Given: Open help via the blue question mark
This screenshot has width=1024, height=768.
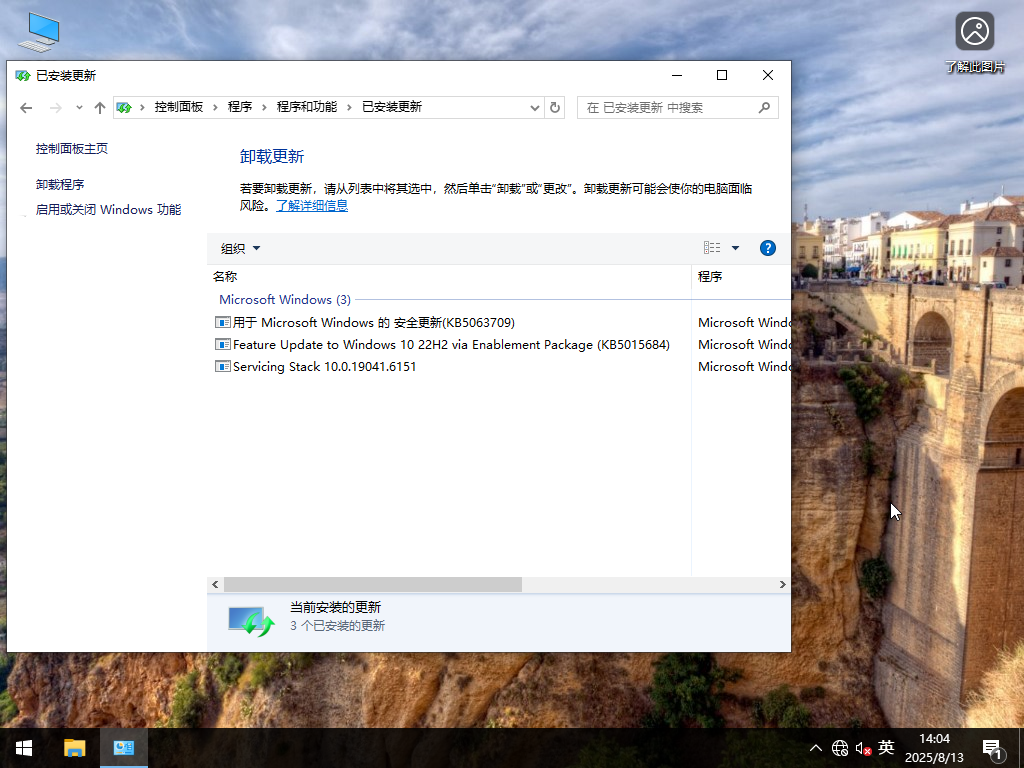Looking at the screenshot, I should [x=767, y=247].
